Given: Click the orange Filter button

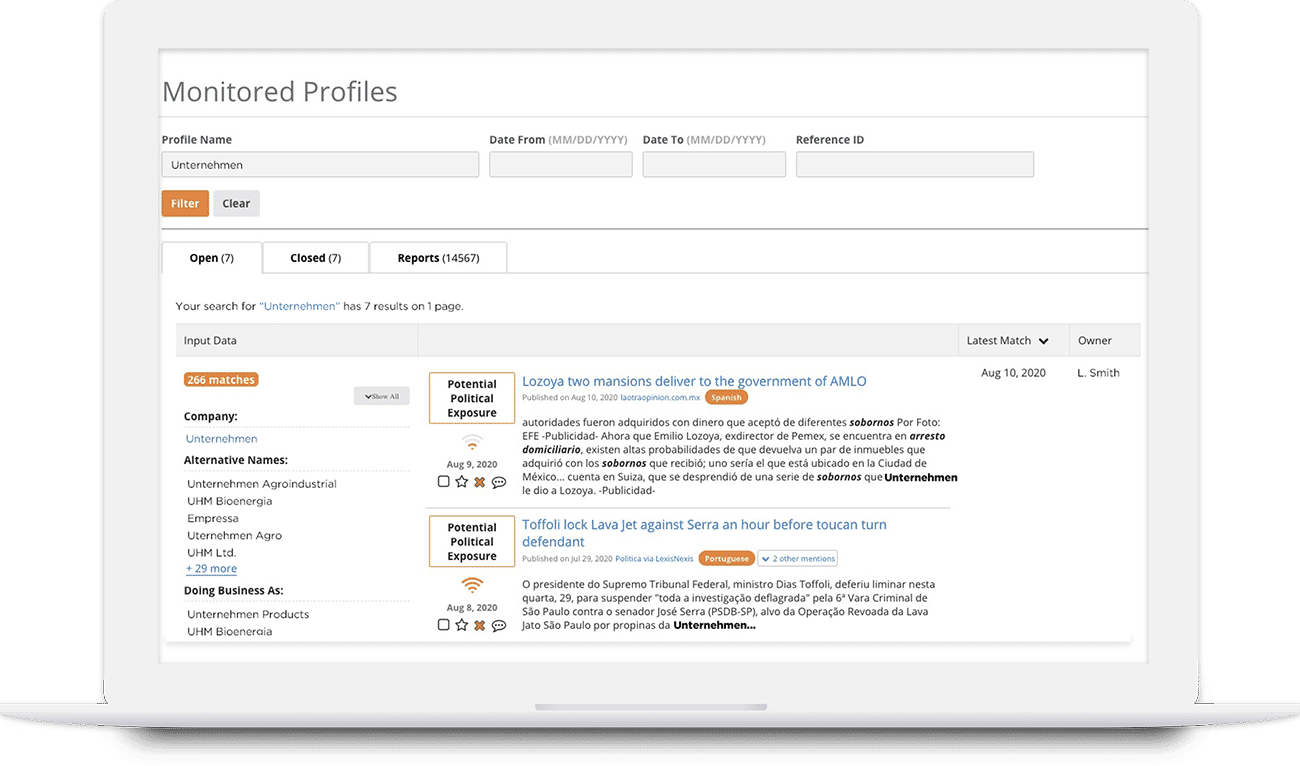Looking at the screenshot, I should tap(185, 203).
